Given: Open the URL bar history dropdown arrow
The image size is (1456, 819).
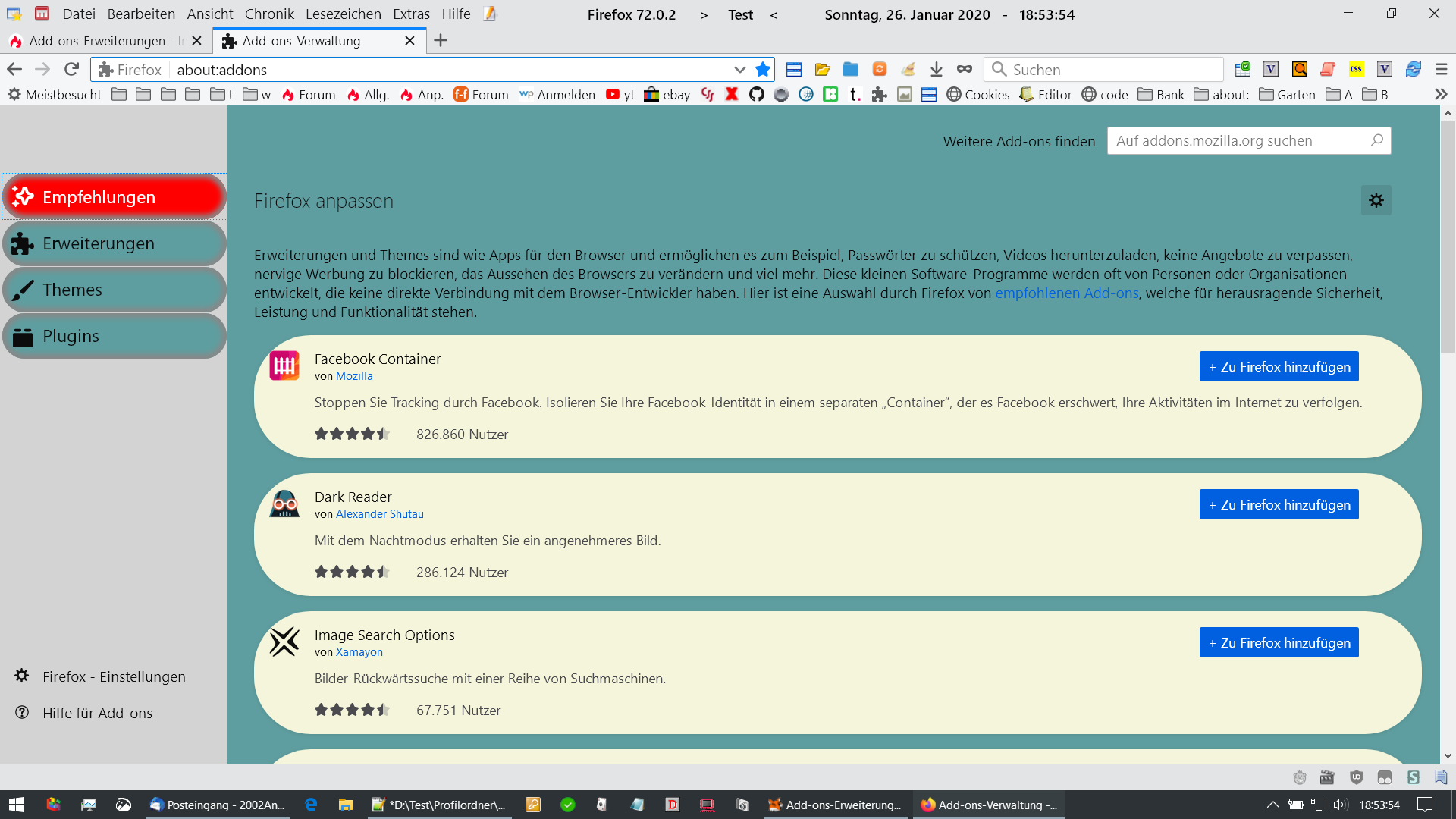Looking at the screenshot, I should pos(739,70).
